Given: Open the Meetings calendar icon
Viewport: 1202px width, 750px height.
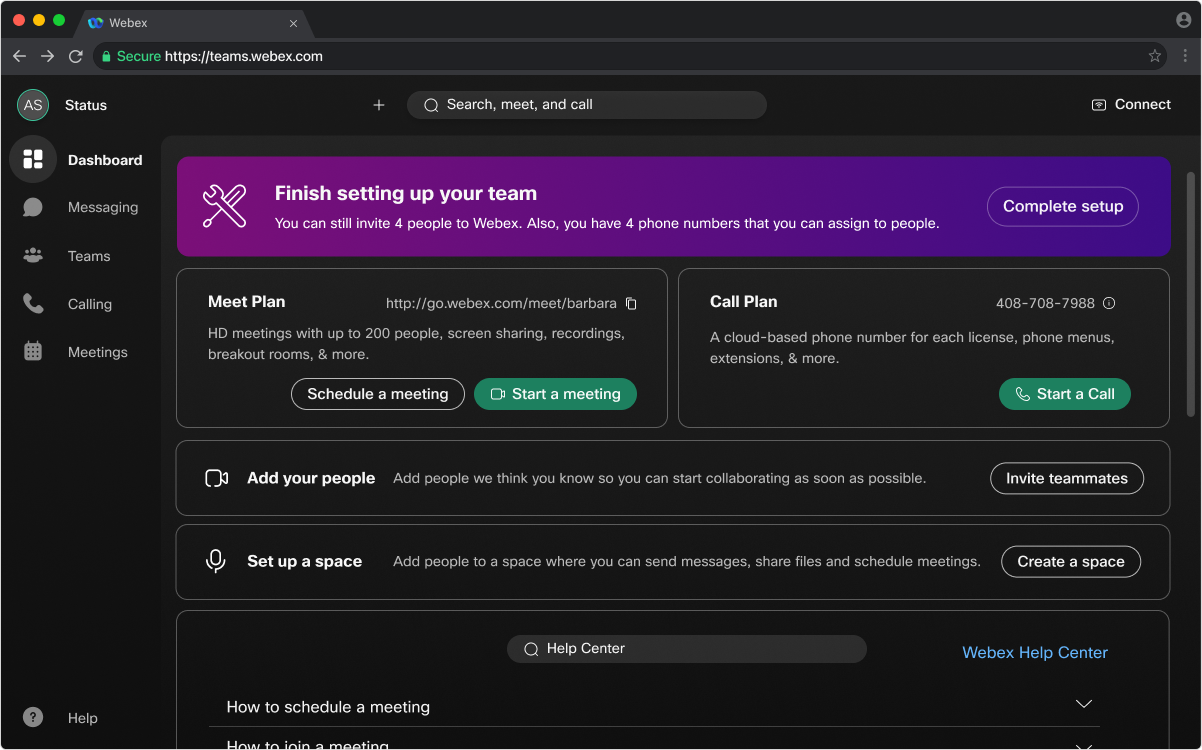Looking at the screenshot, I should [33, 352].
